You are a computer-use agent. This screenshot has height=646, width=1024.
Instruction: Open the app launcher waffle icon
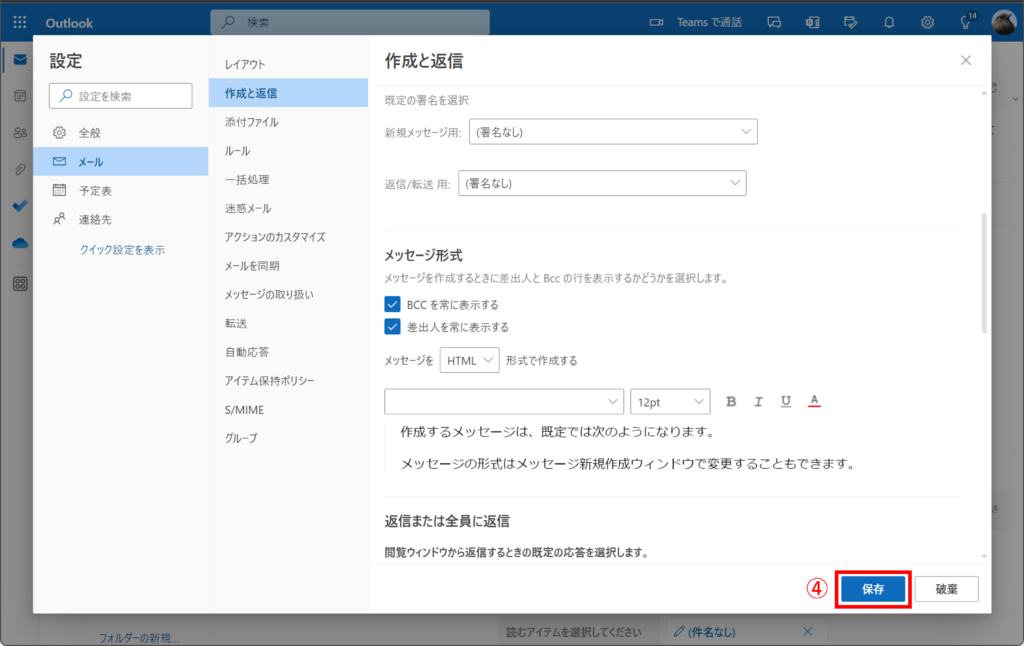click(x=20, y=22)
